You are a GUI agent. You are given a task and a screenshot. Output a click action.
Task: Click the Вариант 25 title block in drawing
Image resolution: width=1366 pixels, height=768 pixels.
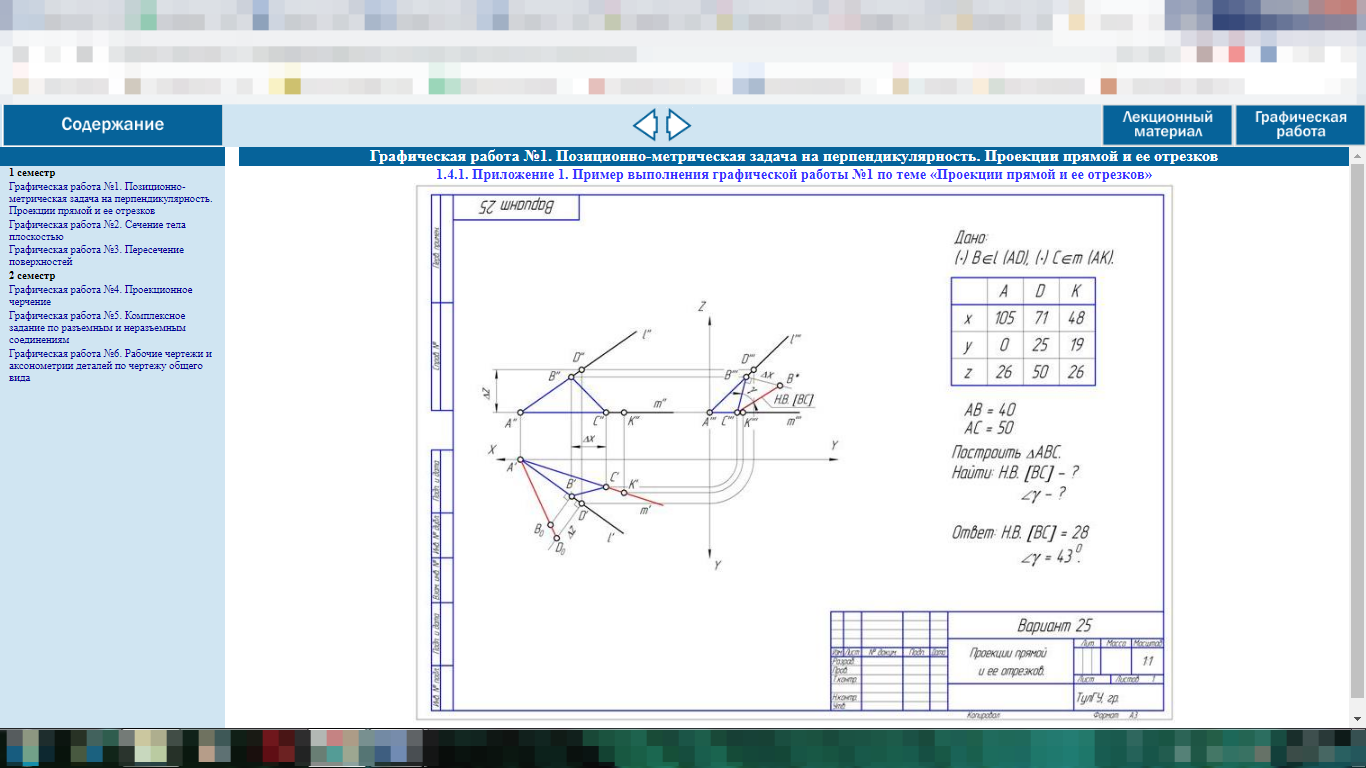1054,626
